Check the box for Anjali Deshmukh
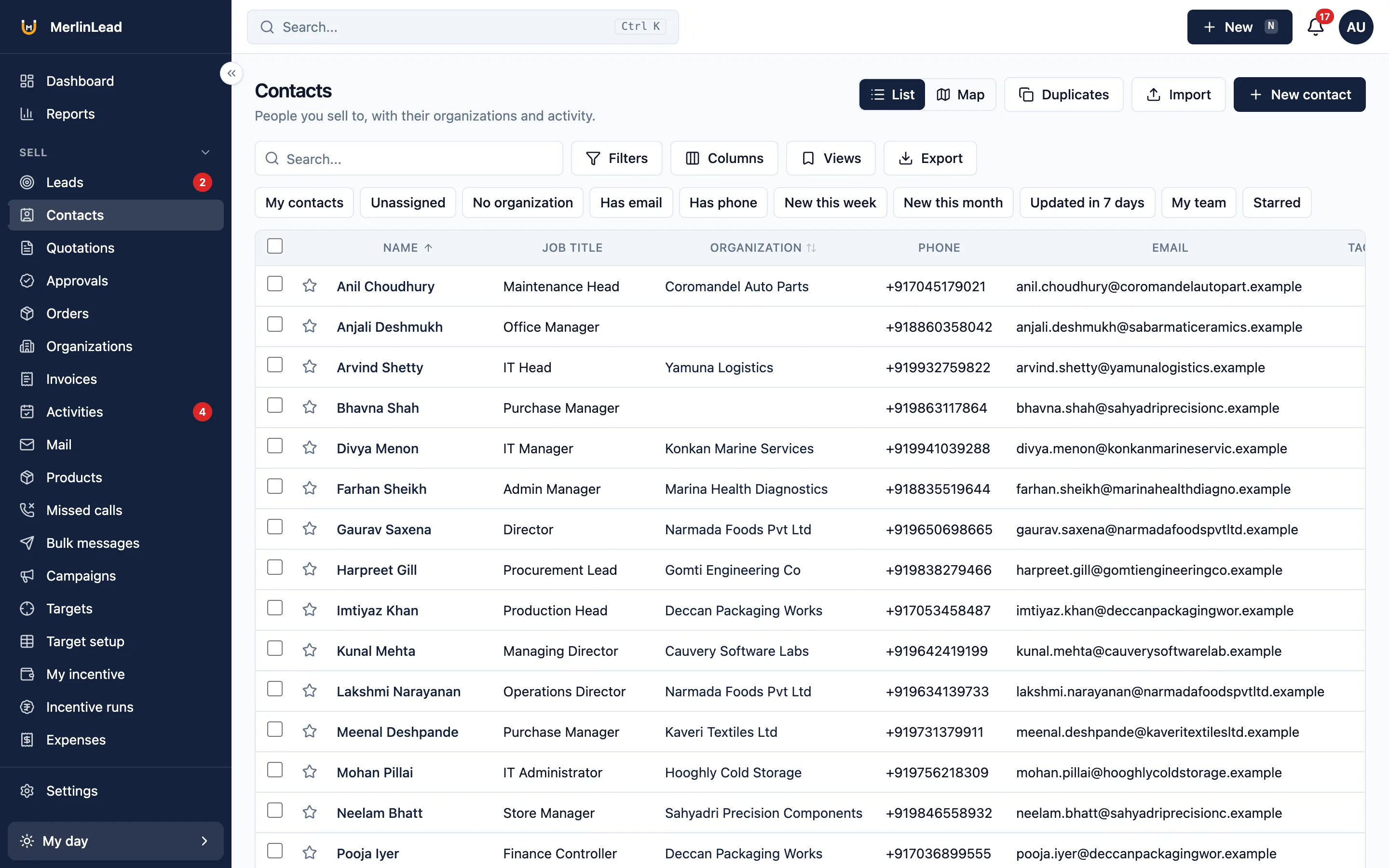This screenshot has height=868, width=1389. (x=275, y=325)
